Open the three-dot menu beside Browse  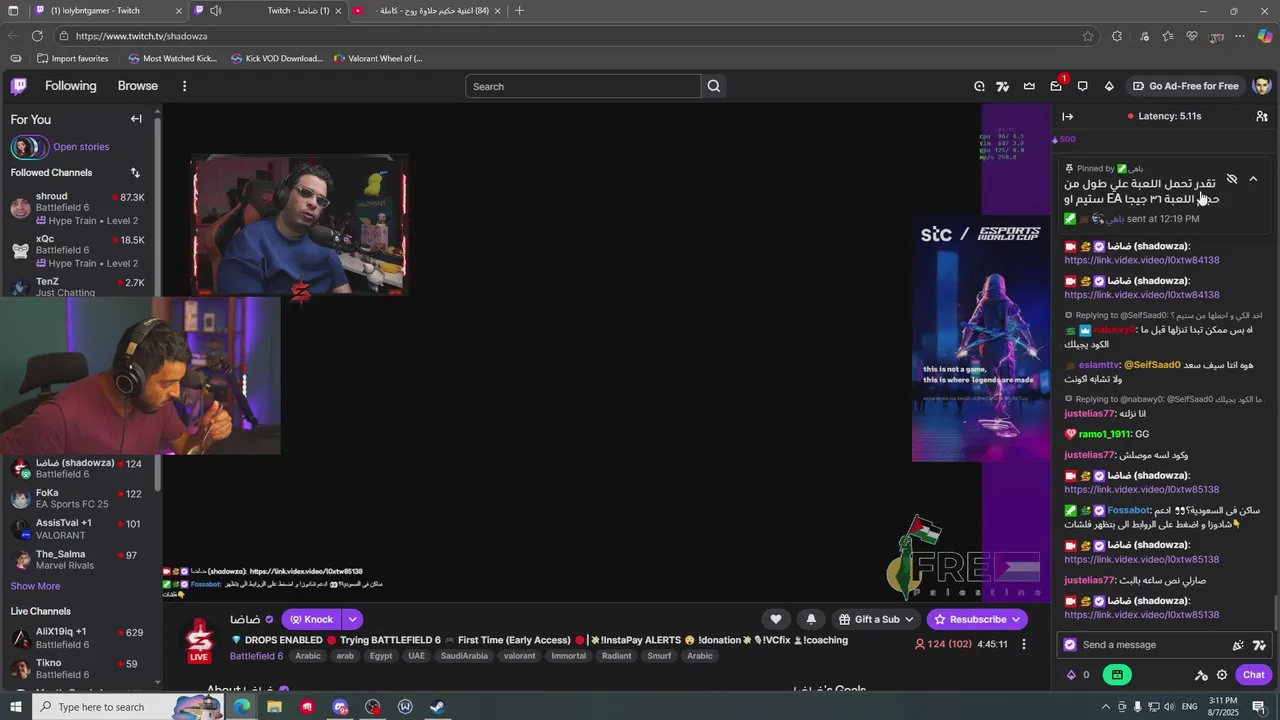tap(184, 86)
